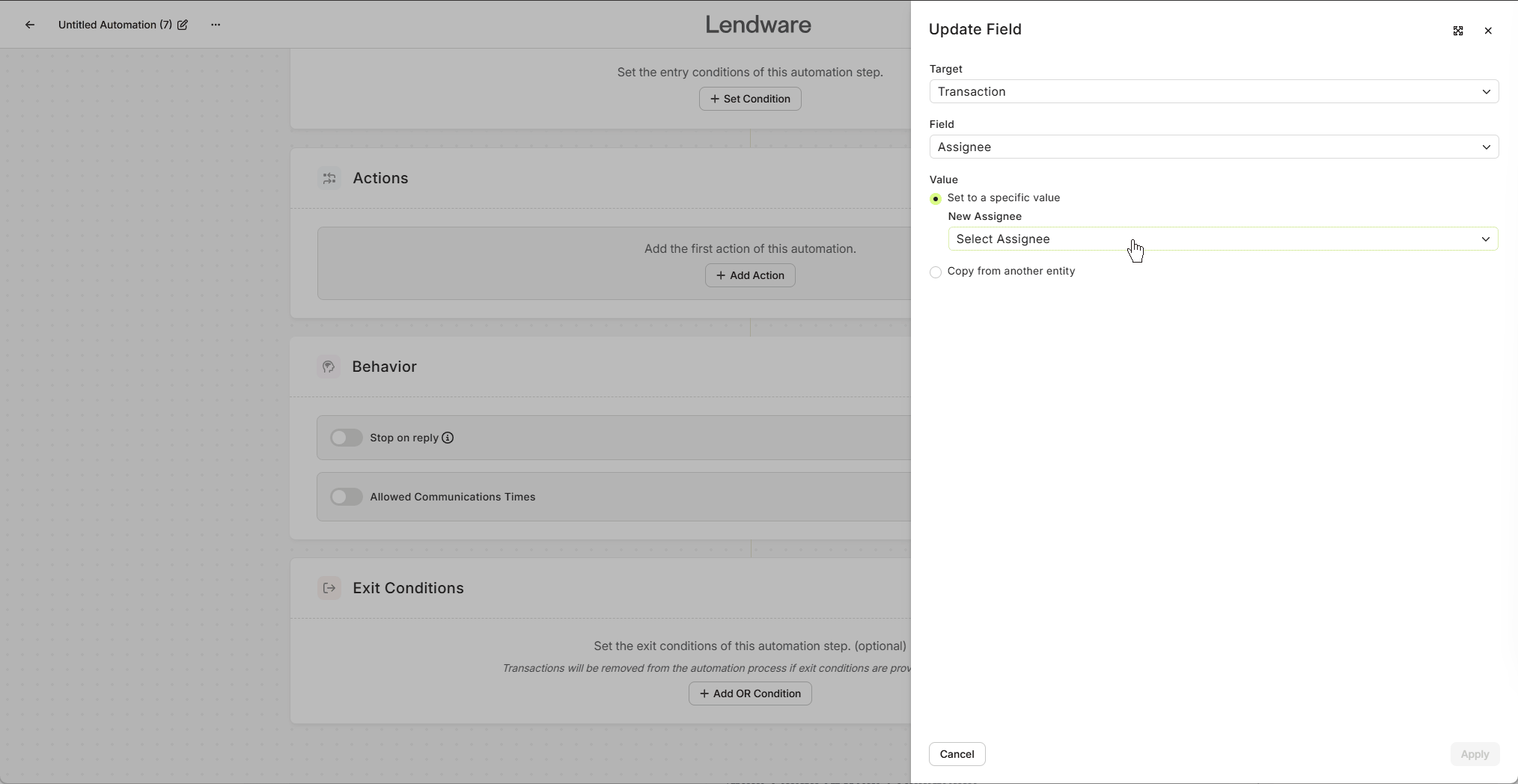Click the back arrow to leave automation

point(30,25)
